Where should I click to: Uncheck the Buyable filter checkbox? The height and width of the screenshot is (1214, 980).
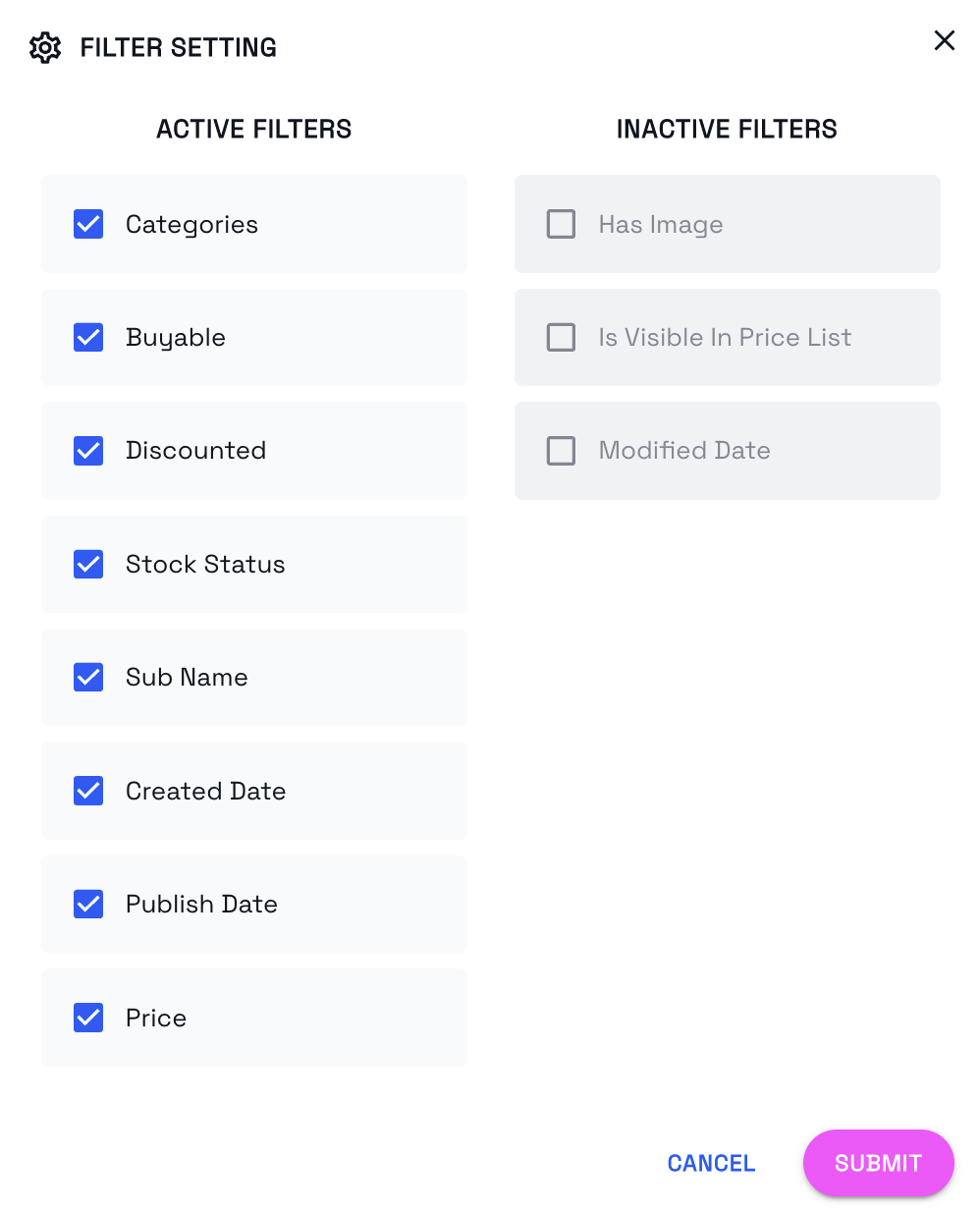tap(88, 338)
